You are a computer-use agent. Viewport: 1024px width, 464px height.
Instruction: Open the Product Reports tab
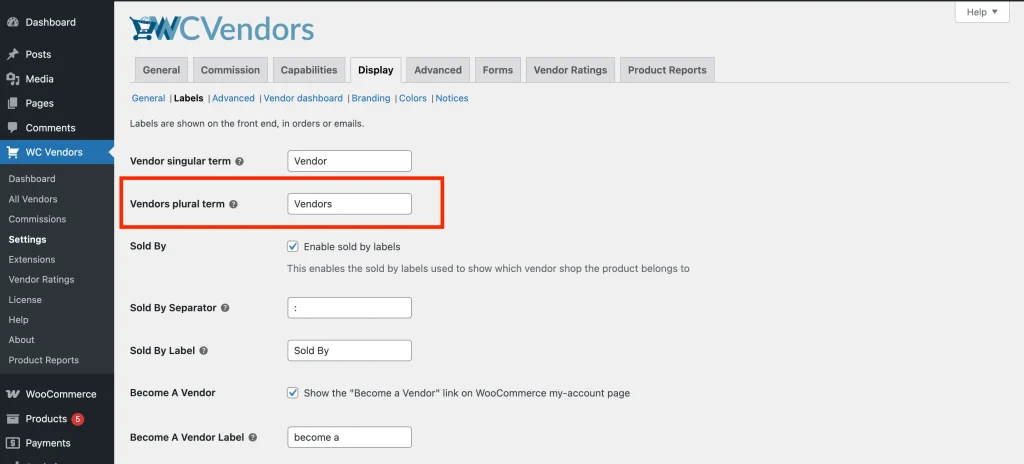667,70
